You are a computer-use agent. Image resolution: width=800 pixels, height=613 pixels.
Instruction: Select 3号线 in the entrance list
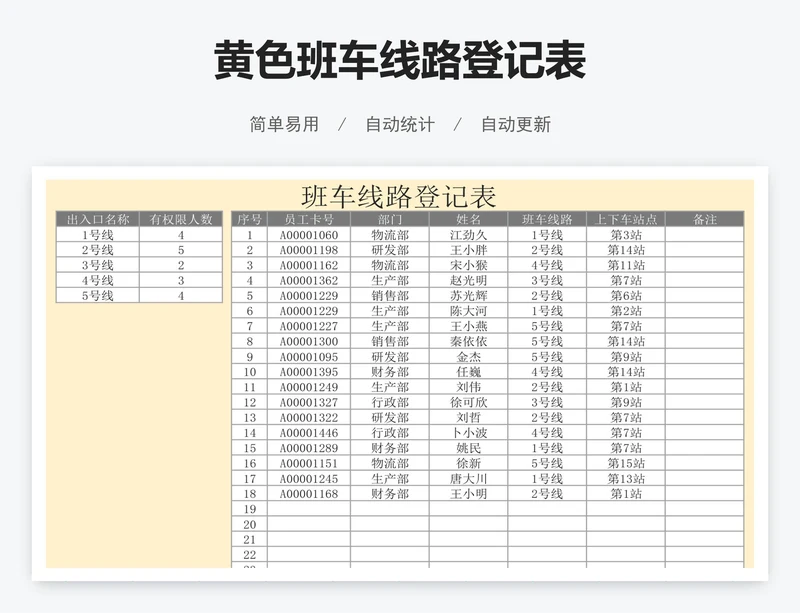click(x=97, y=266)
